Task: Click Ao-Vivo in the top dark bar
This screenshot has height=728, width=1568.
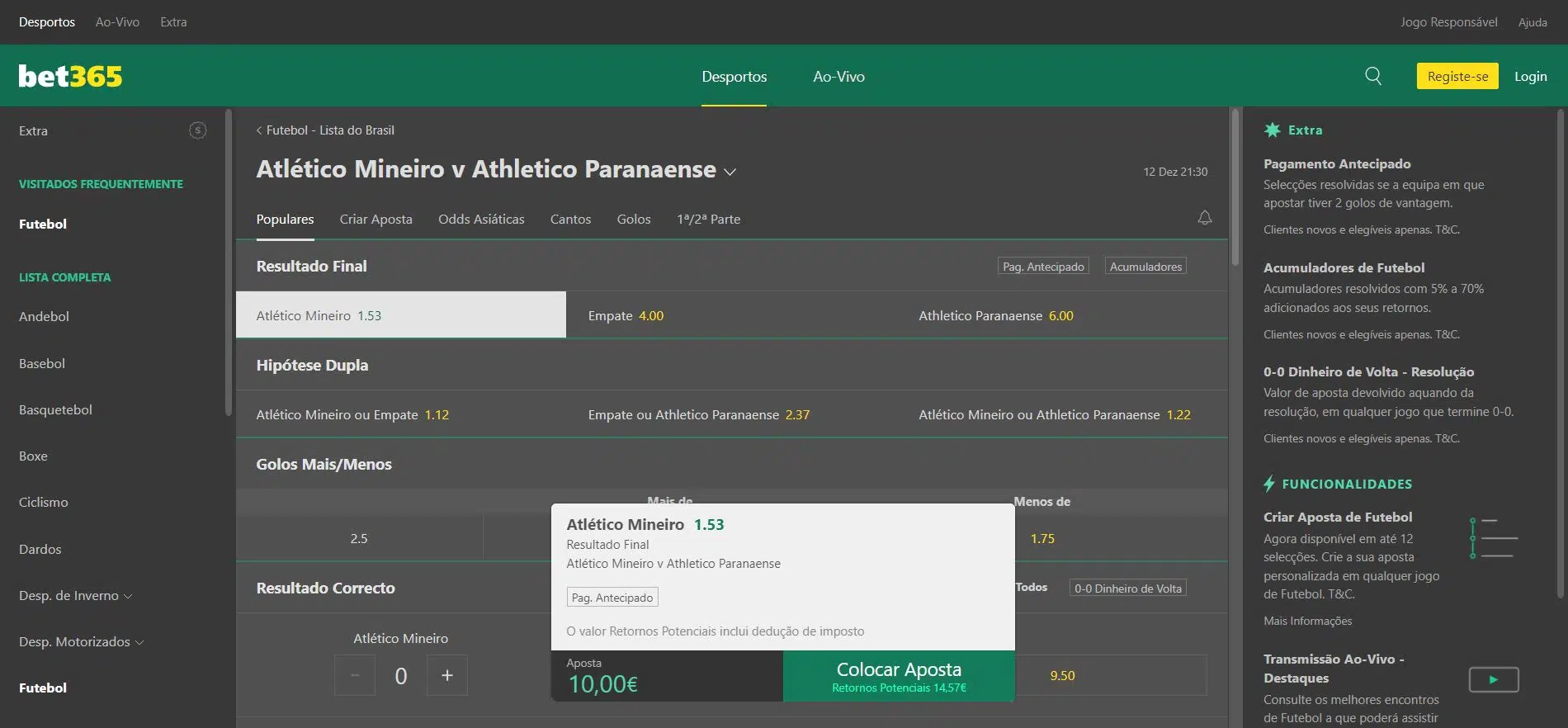Action: tap(117, 22)
